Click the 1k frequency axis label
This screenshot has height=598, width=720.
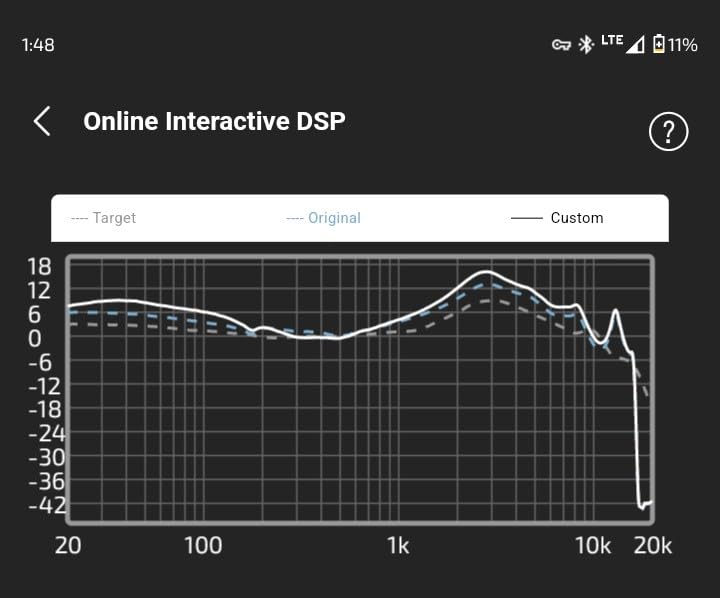coord(397,545)
